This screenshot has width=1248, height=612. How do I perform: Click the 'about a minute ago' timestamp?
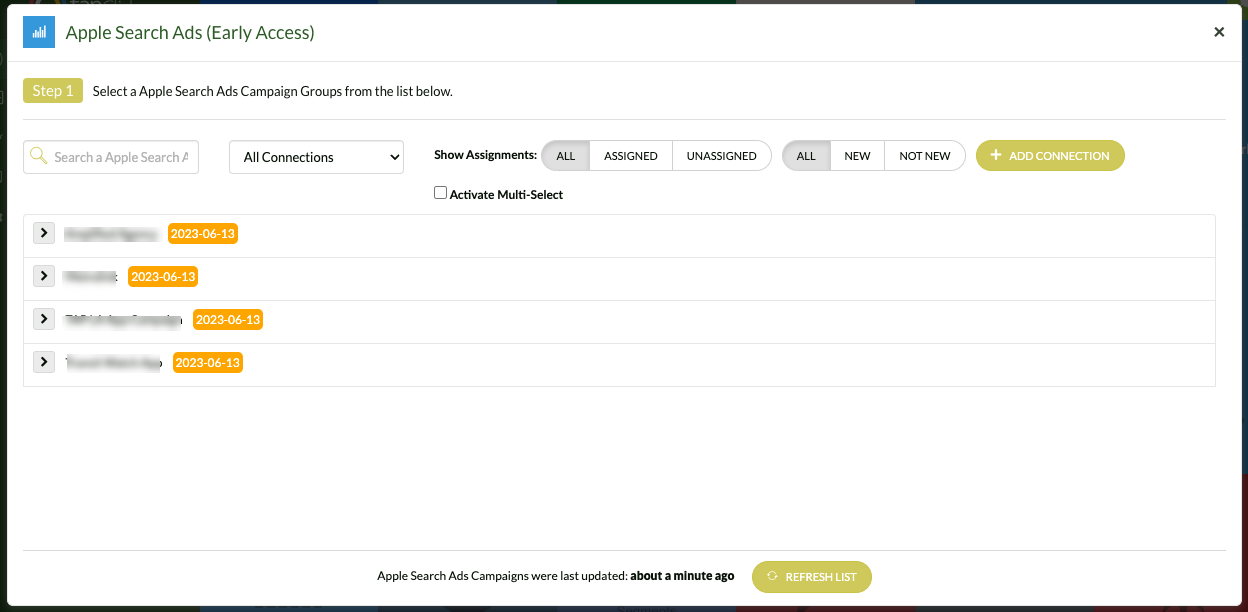(682, 576)
